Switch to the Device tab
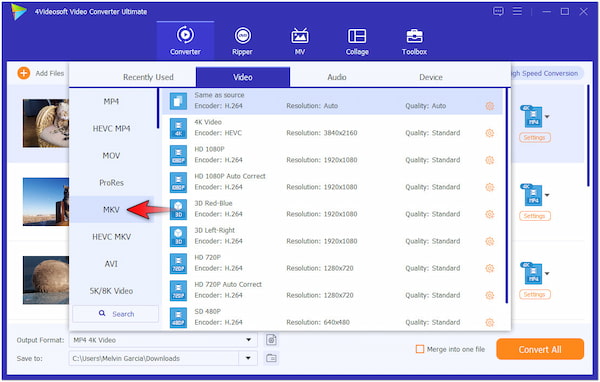600x382 pixels. (x=431, y=77)
